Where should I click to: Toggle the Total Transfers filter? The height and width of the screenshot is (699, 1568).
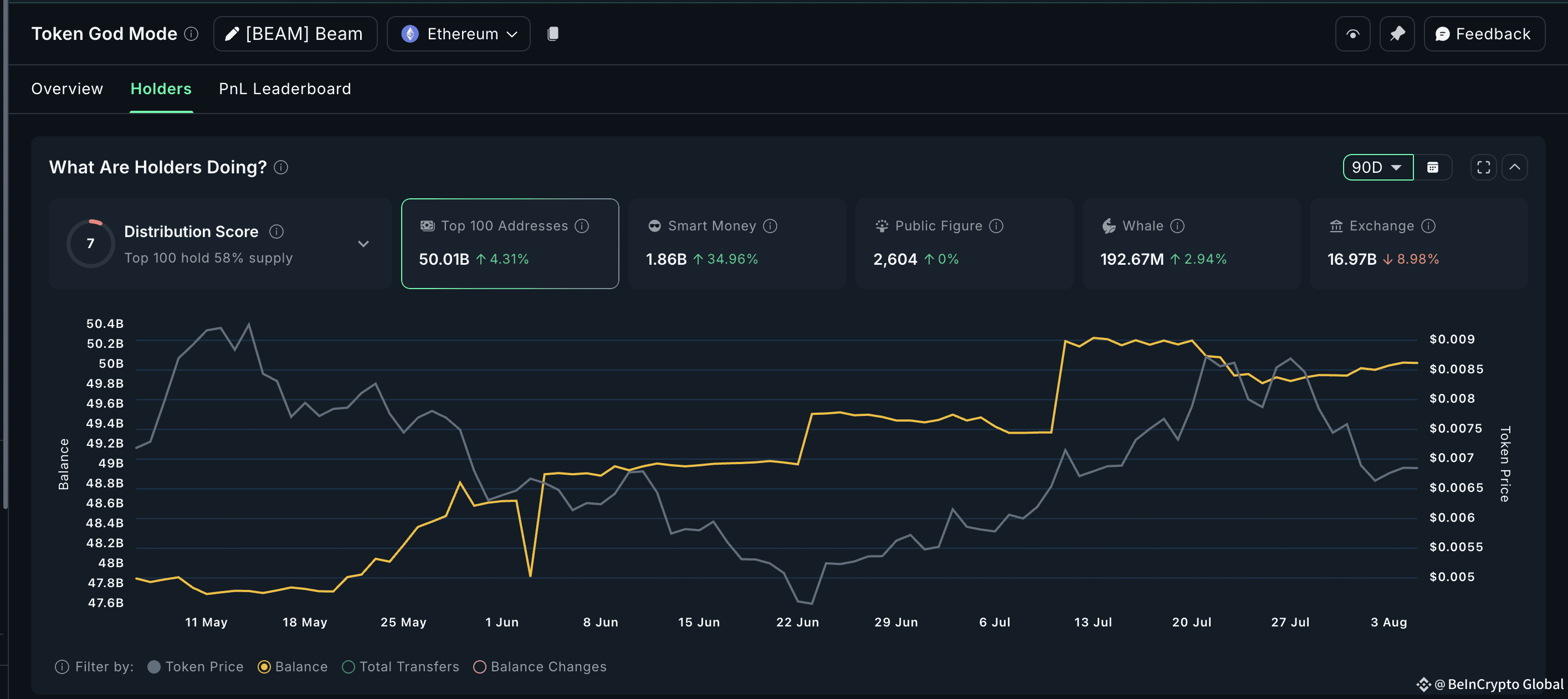401,667
